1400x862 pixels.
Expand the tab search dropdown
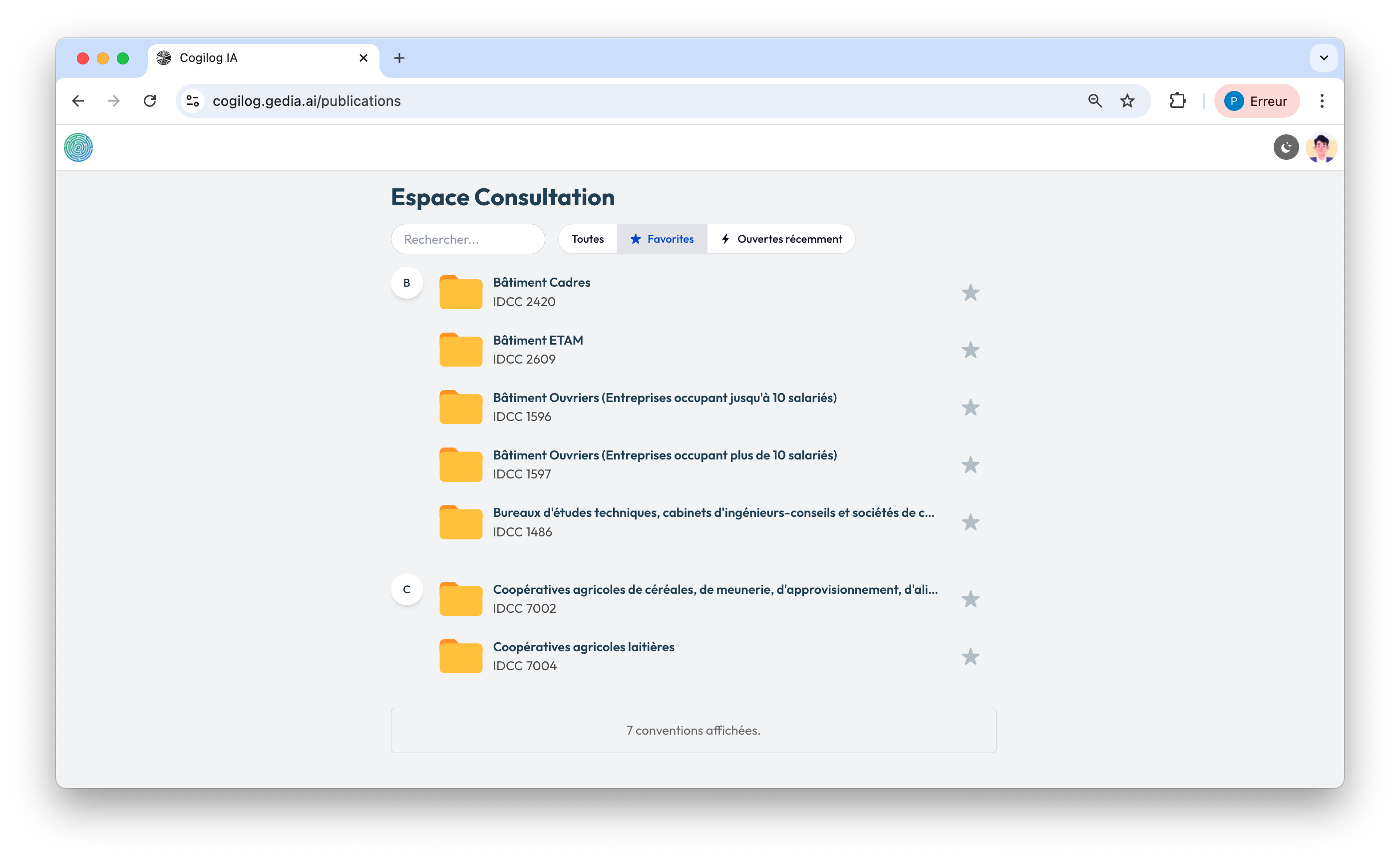tap(1324, 58)
